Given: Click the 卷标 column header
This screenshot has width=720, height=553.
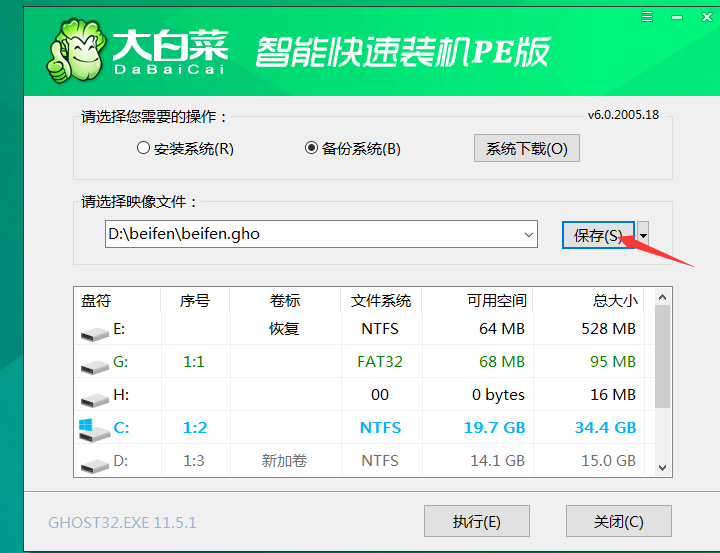Looking at the screenshot, I should click(285, 301).
